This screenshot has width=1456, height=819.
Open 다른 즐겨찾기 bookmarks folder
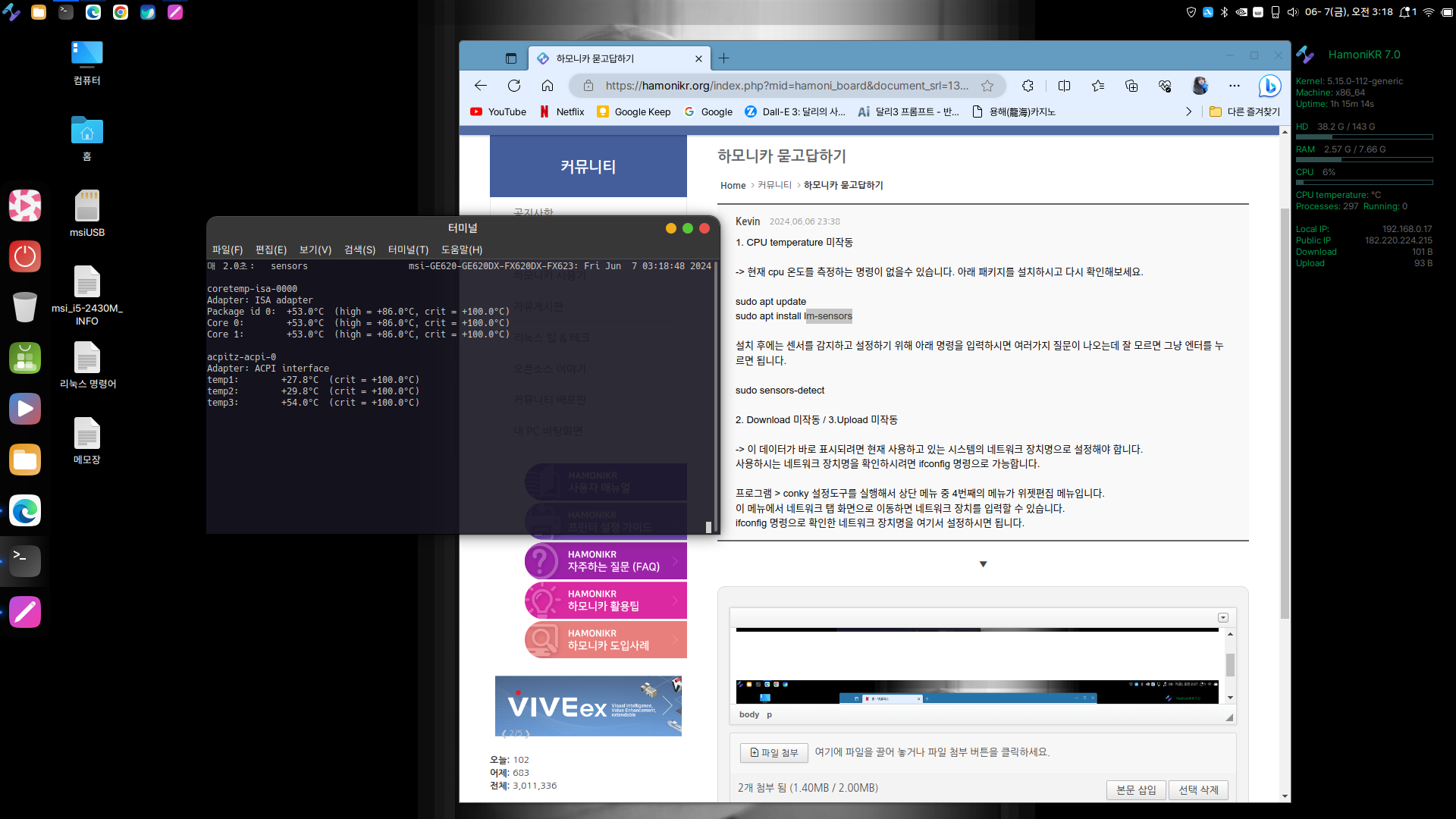(1244, 111)
